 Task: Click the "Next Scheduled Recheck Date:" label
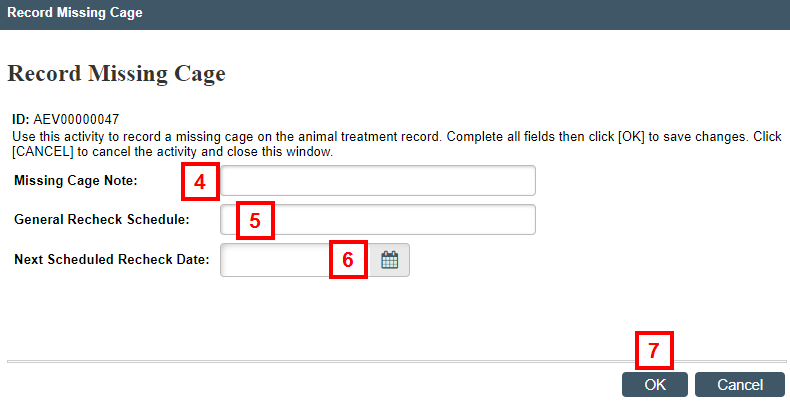click(111, 259)
